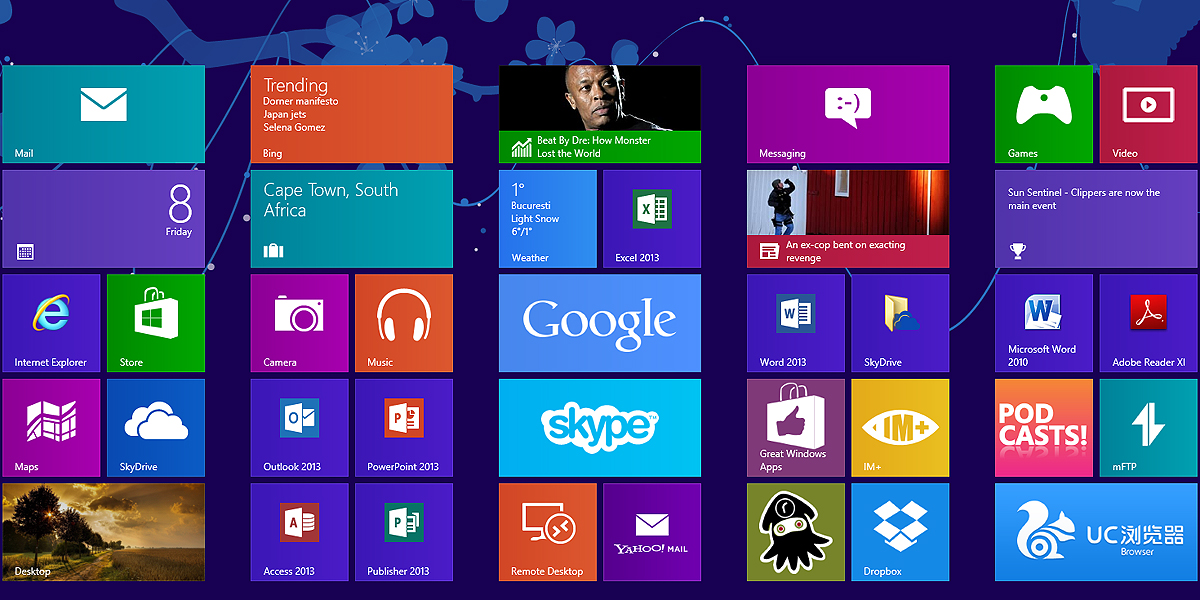Launch PowerPoint 2013

pos(404,428)
